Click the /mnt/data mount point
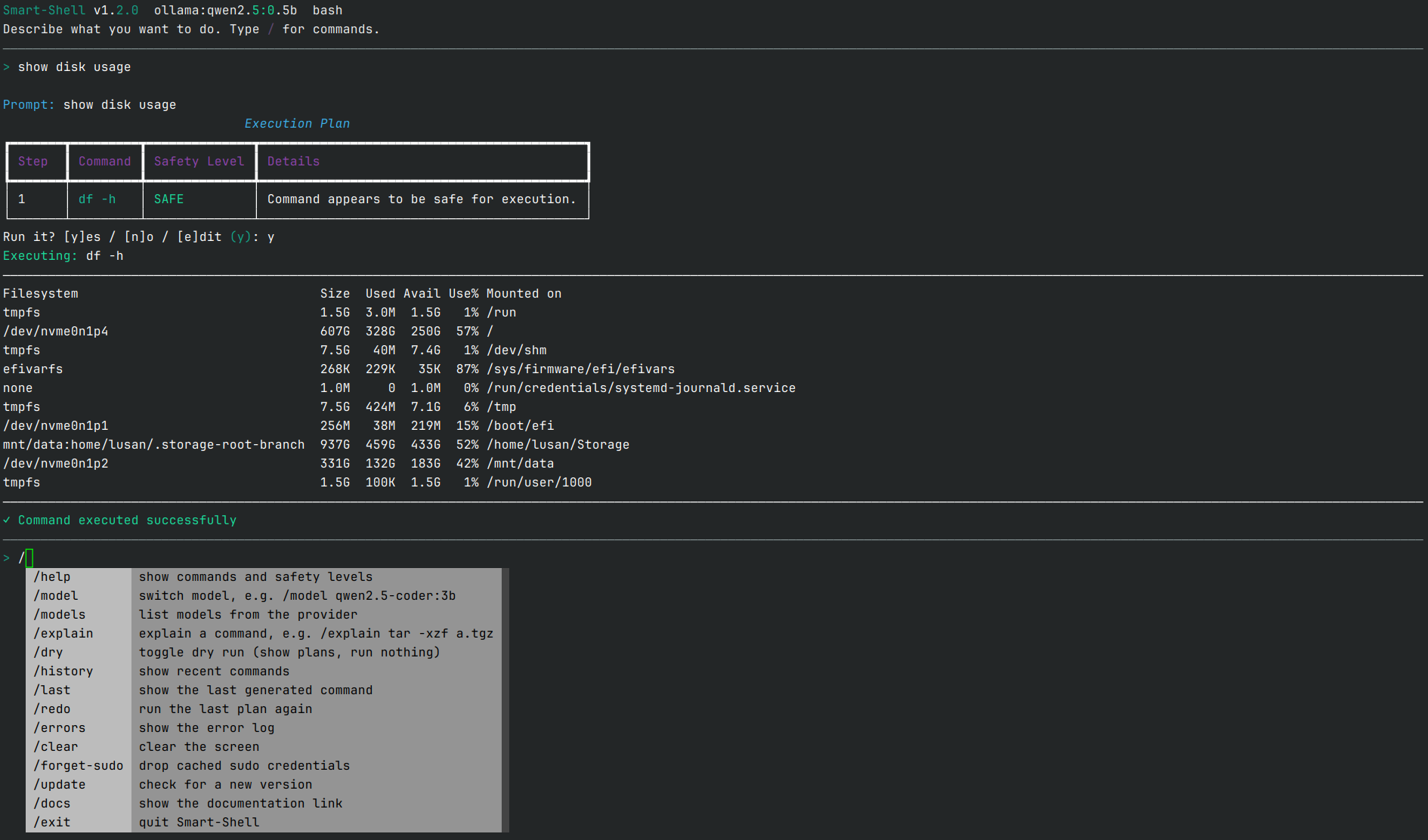The height and width of the screenshot is (840, 1428). click(521, 464)
